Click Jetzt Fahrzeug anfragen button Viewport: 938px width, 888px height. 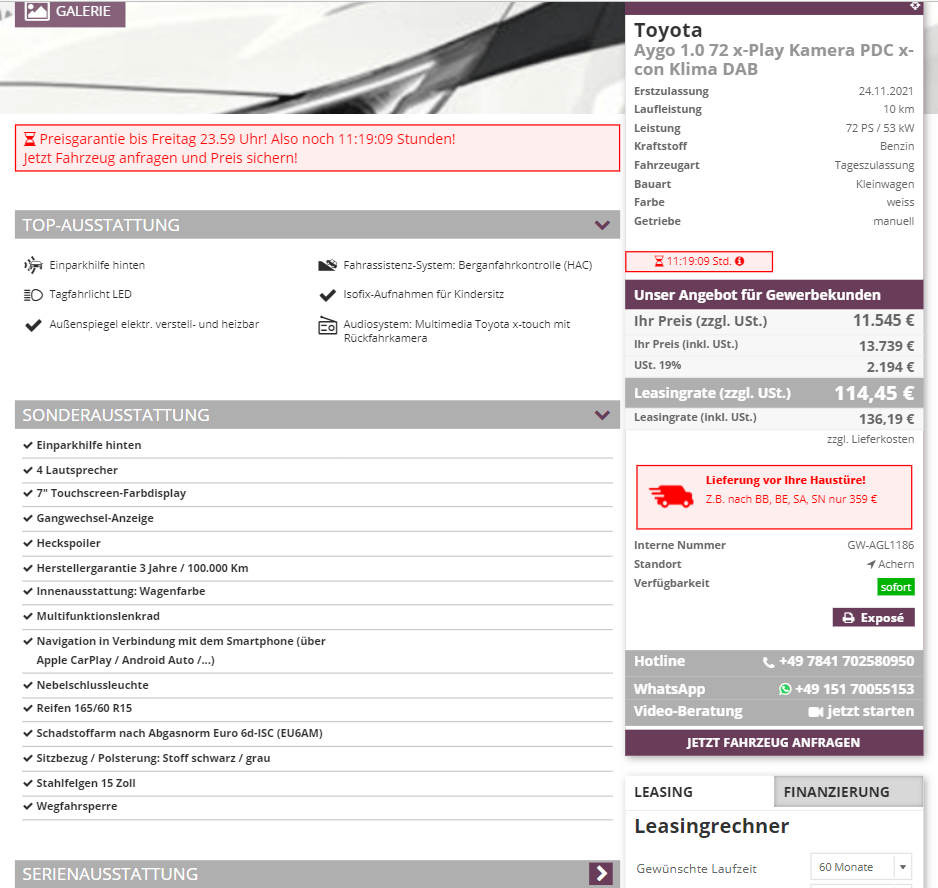[773, 743]
